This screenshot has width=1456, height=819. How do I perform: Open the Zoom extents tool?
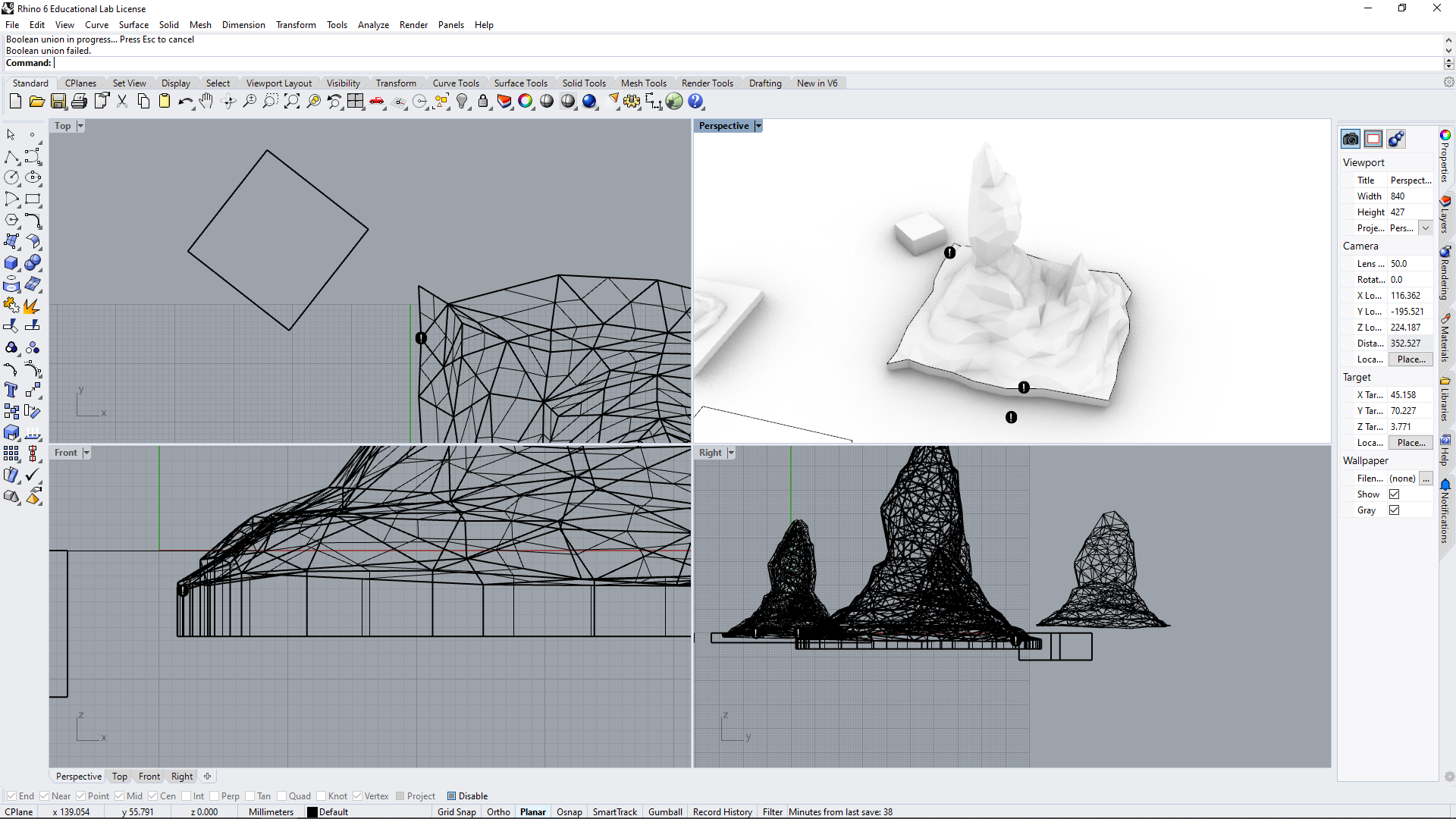(292, 101)
